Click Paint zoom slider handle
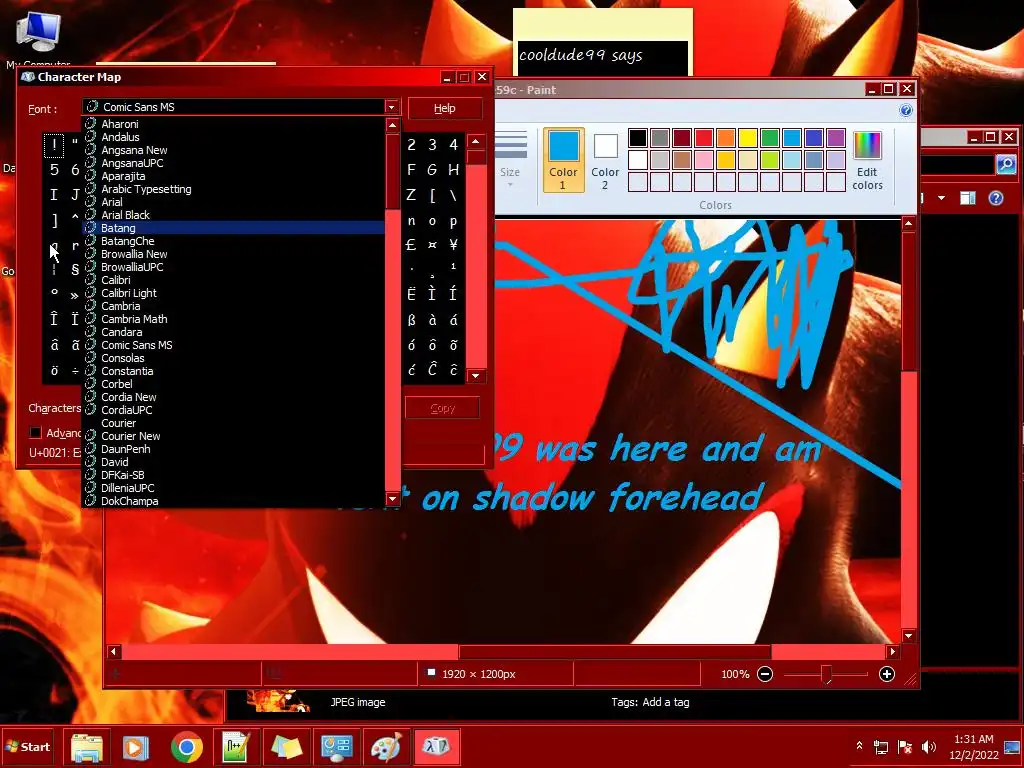The image size is (1024, 768). pyautogui.click(x=826, y=674)
